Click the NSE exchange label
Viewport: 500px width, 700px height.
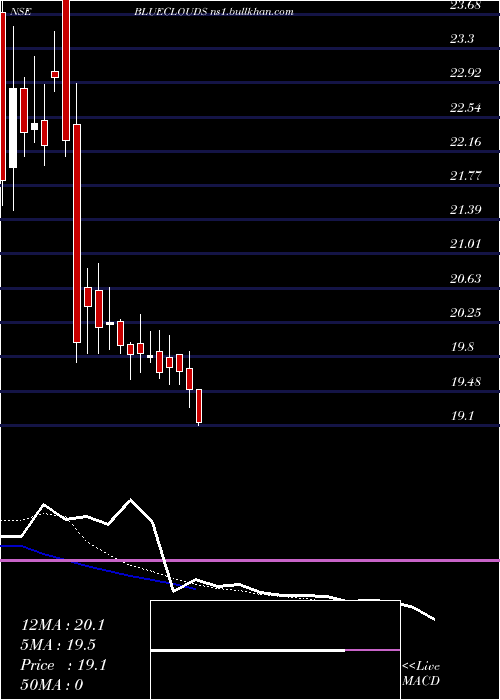pyautogui.click(x=20, y=12)
